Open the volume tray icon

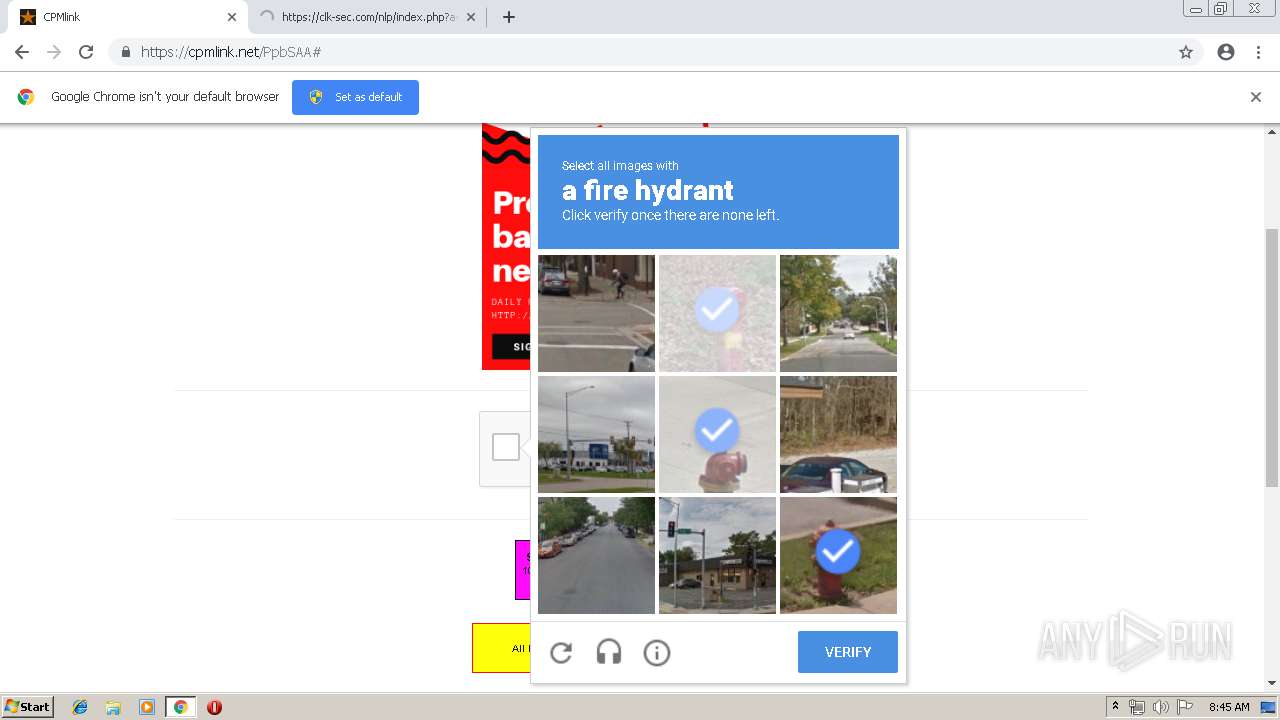[1160, 707]
